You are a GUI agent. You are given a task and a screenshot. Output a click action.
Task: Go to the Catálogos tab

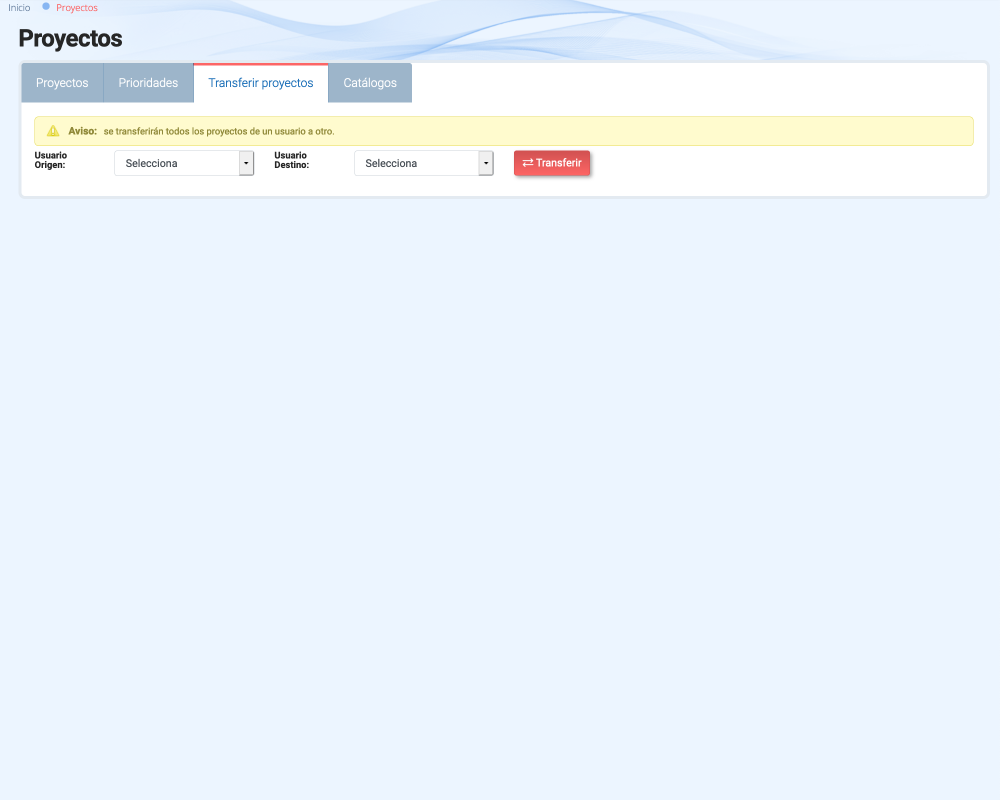(370, 83)
